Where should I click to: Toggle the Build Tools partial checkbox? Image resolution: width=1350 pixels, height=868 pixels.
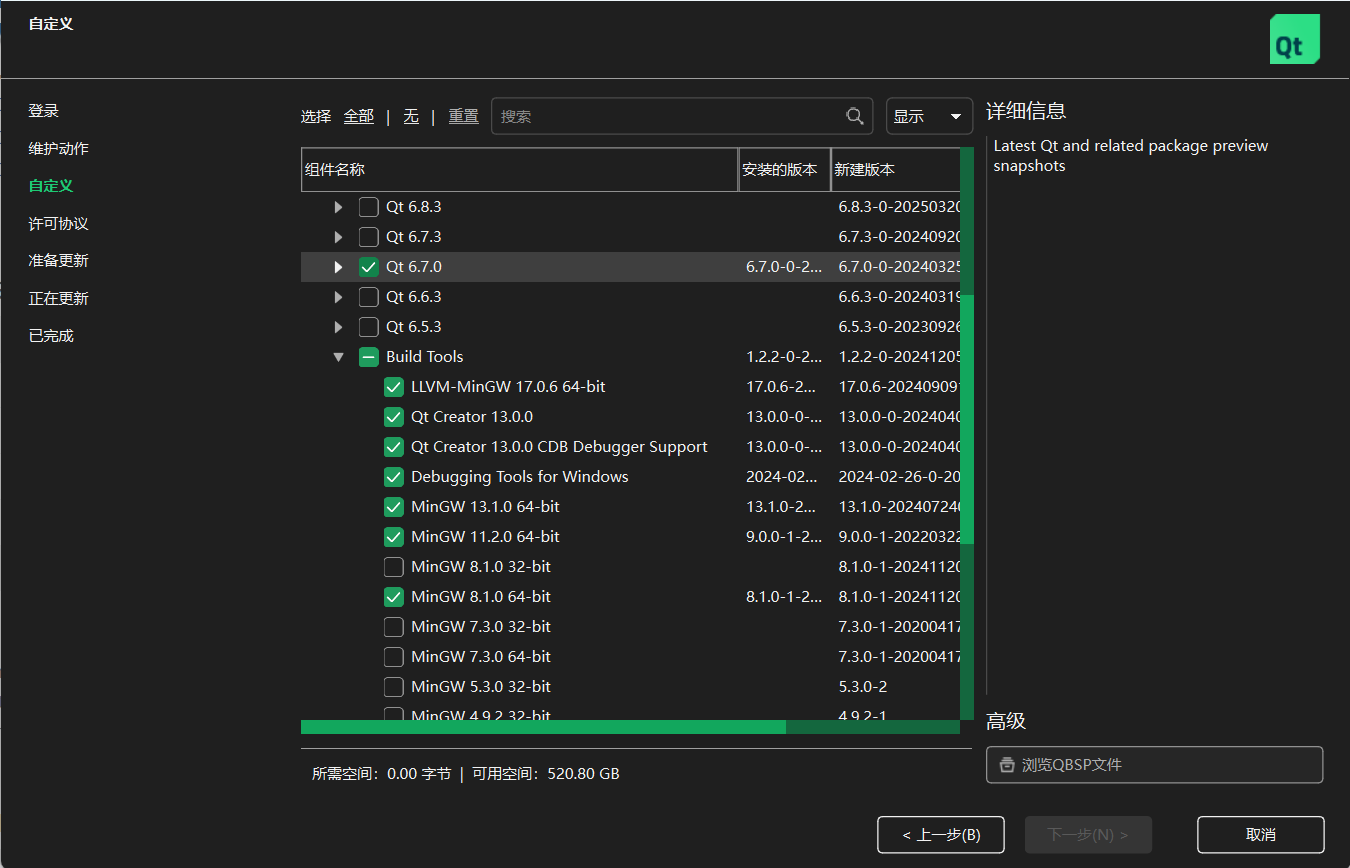tap(368, 356)
